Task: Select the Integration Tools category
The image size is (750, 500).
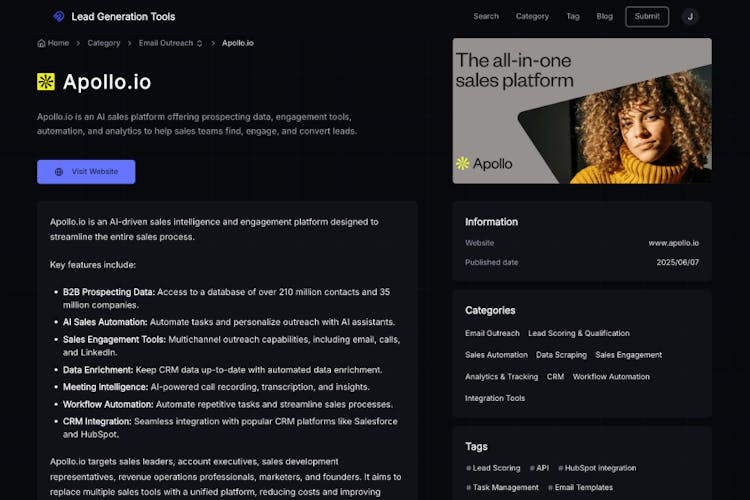Action: pyautogui.click(x=495, y=398)
